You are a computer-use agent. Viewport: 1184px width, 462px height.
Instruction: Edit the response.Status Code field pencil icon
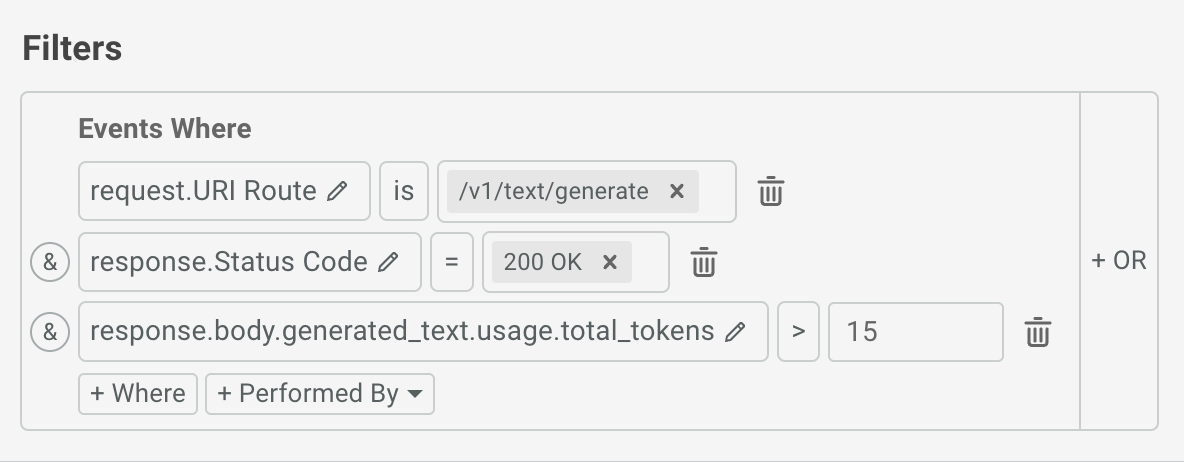click(389, 262)
